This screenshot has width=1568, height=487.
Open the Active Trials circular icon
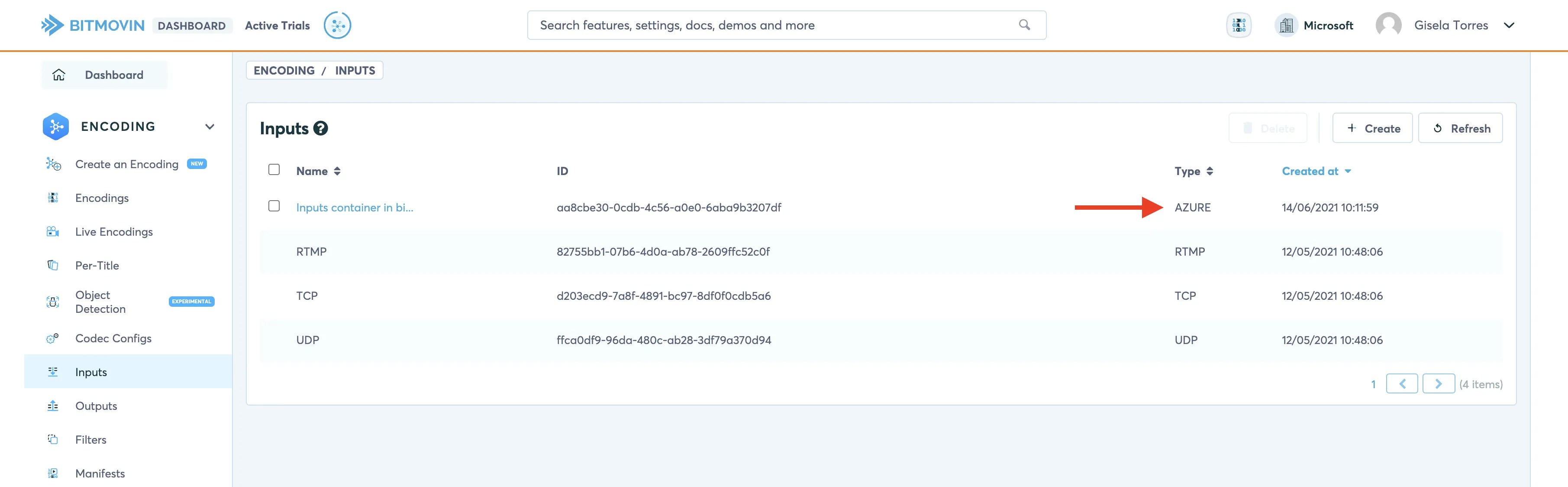337,25
